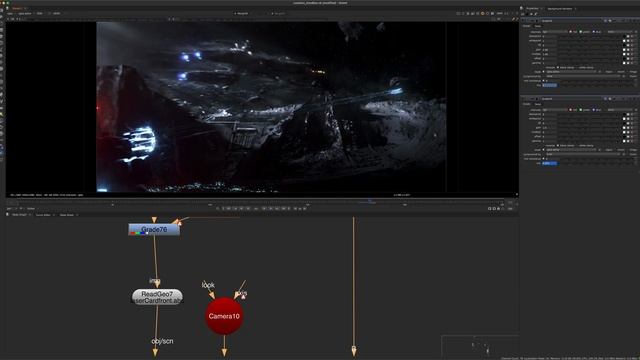
Task: Open the Dope Sheet tab
Action: [x=67, y=215]
